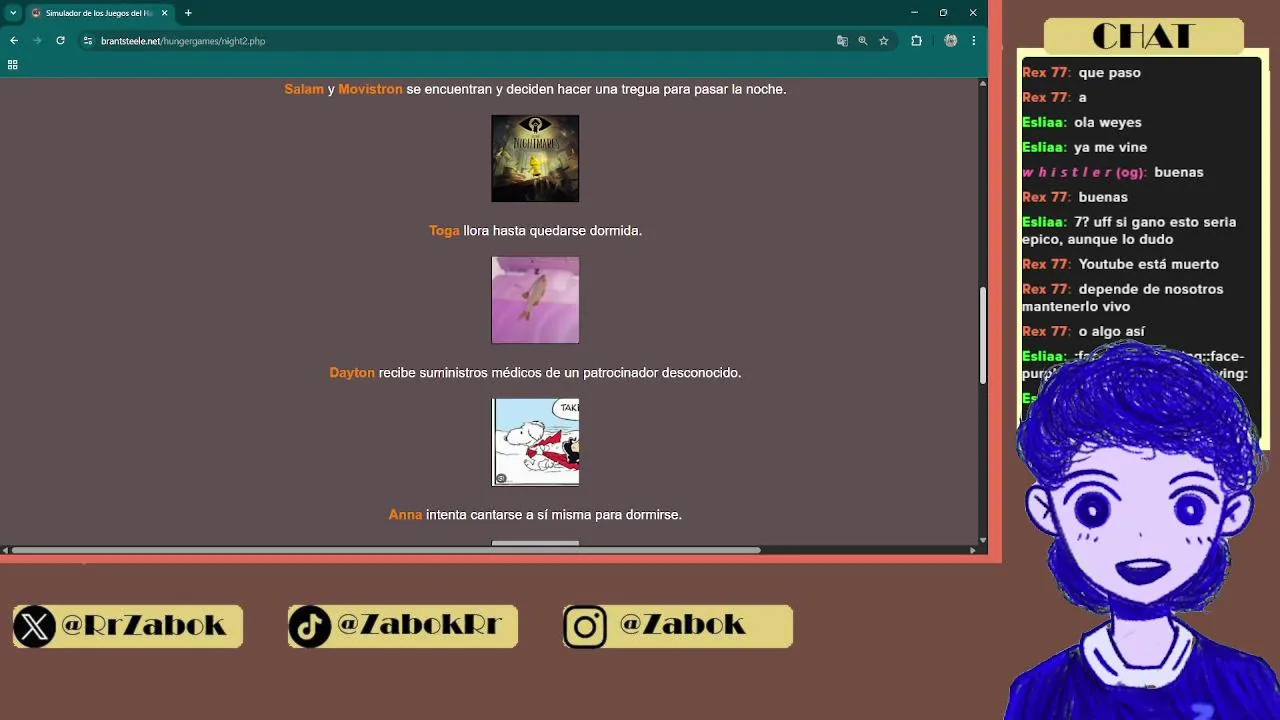This screenshot has width=1280, height=720.
Task: Click Movistron's name in the event text
Action: coord(370,89)
